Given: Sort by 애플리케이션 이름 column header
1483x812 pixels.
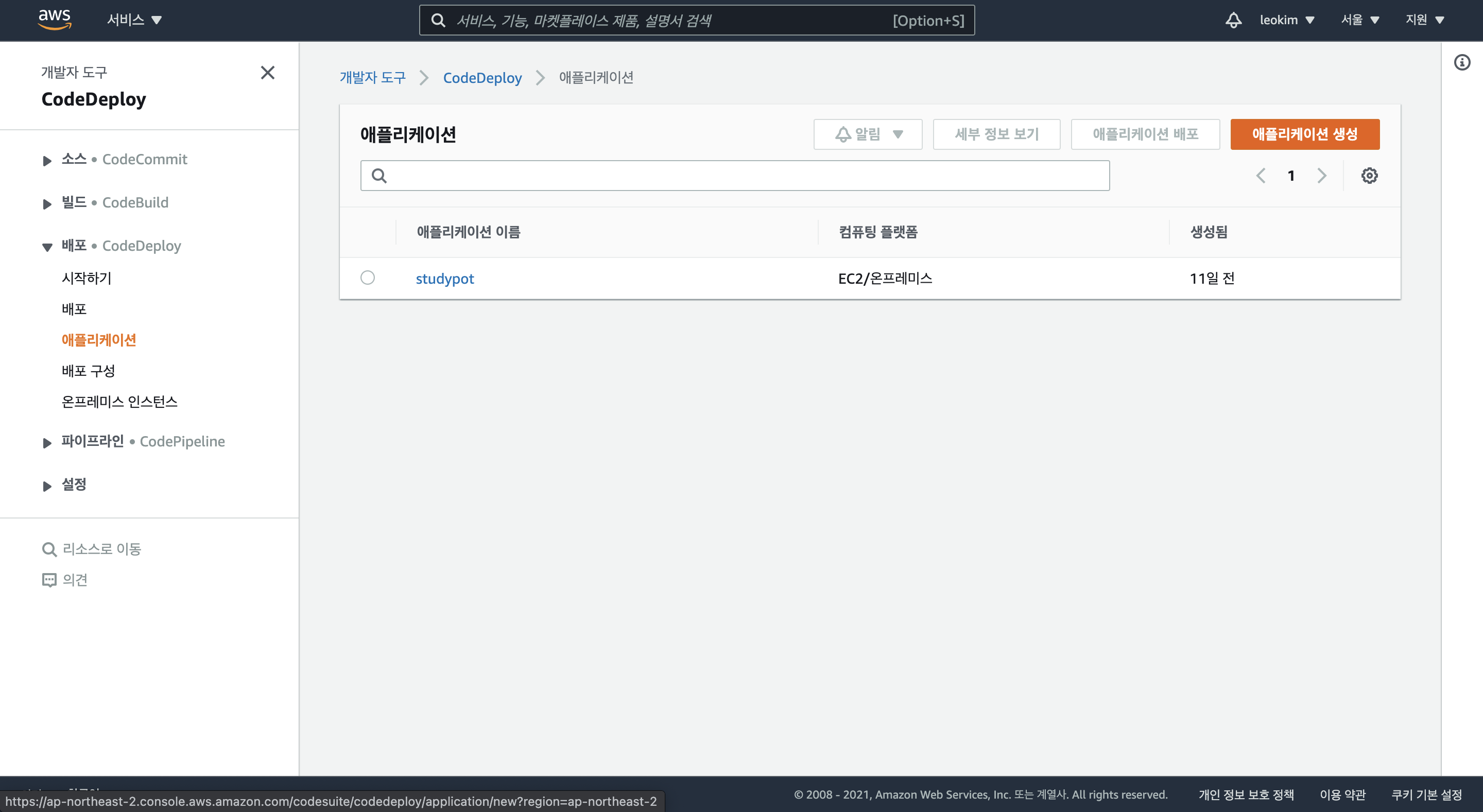Looking at the screenshot, I should 468,232.
